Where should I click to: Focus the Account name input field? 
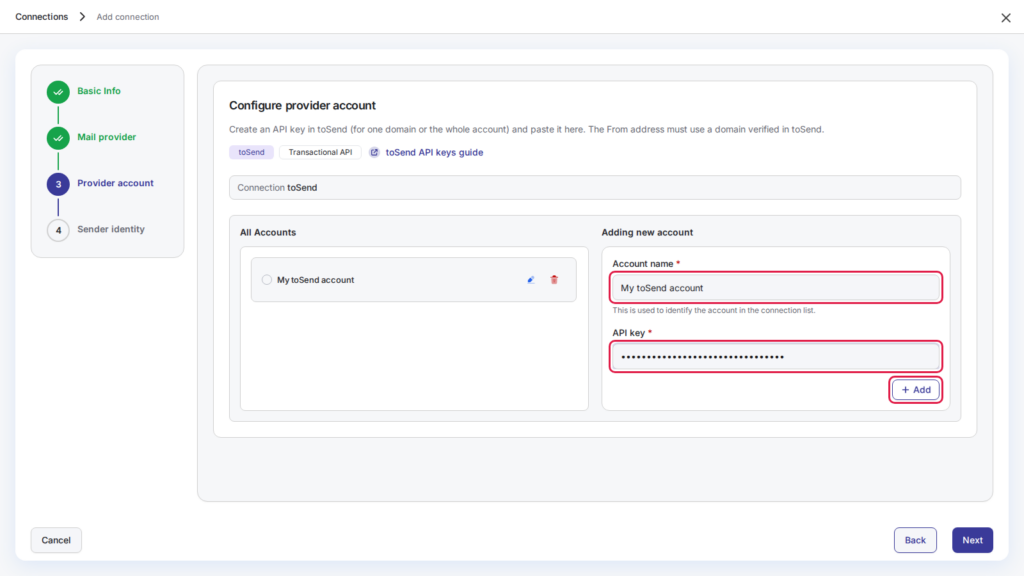click(776, 288)
